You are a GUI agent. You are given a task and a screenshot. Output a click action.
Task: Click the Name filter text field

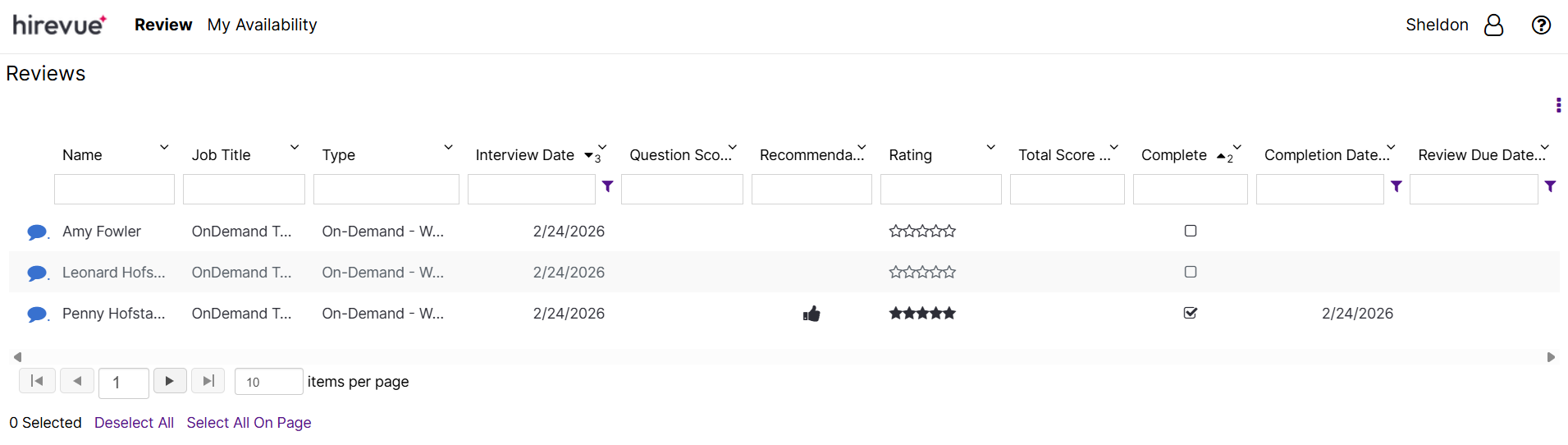(114, 190)
